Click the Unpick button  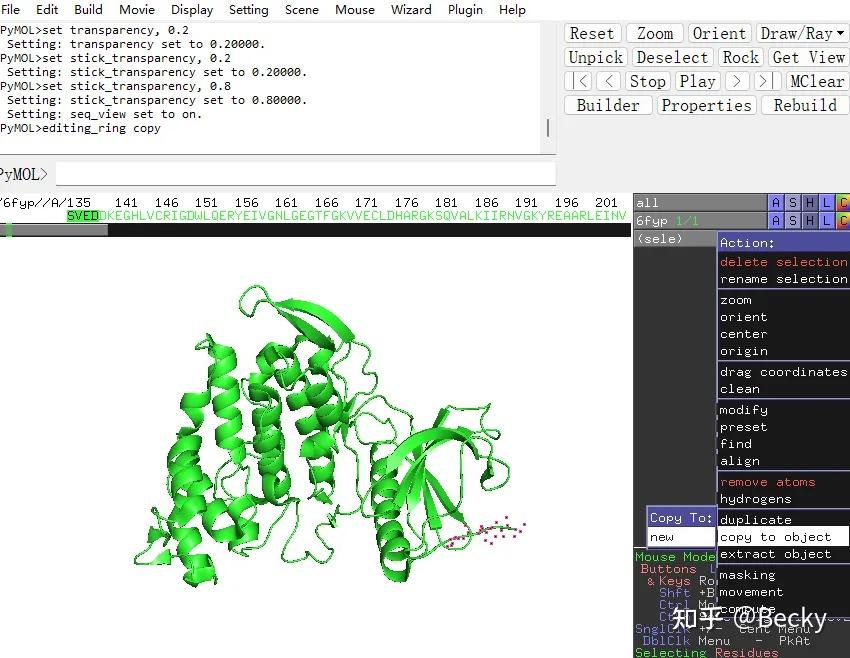[596, 57]
